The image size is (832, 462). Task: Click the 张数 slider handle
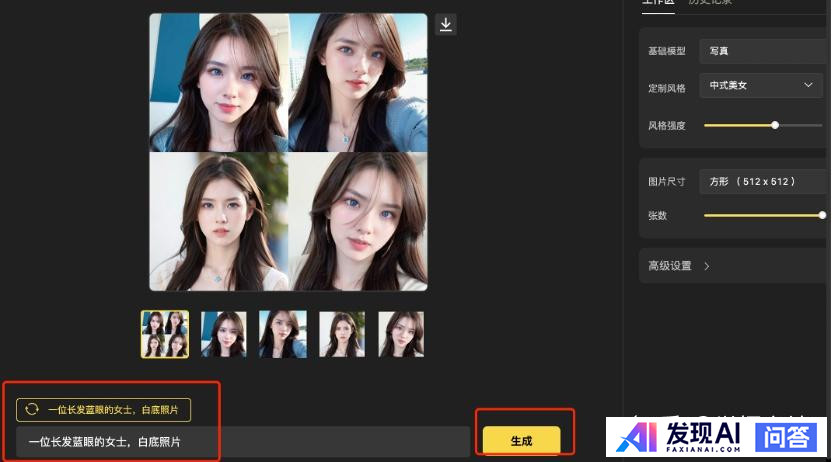coord(822,215)
